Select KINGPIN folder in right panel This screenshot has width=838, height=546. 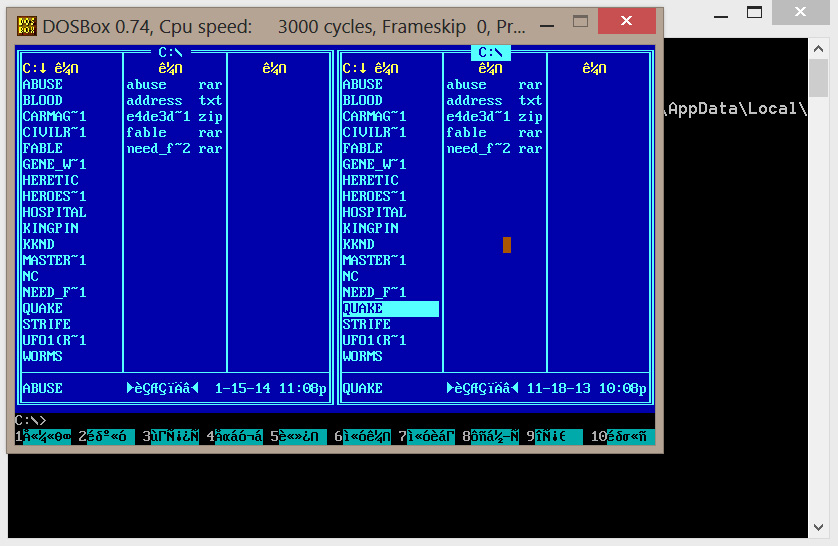[x=371, y=229]
